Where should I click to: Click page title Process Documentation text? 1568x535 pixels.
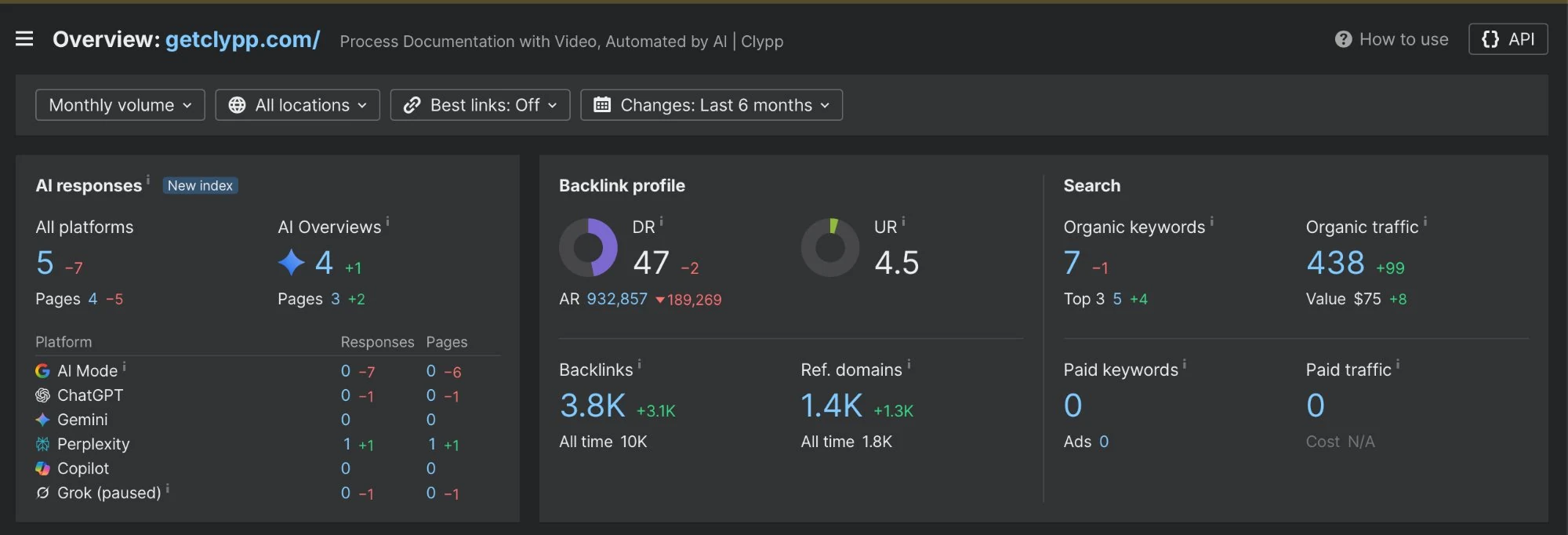tap(561, 42)
